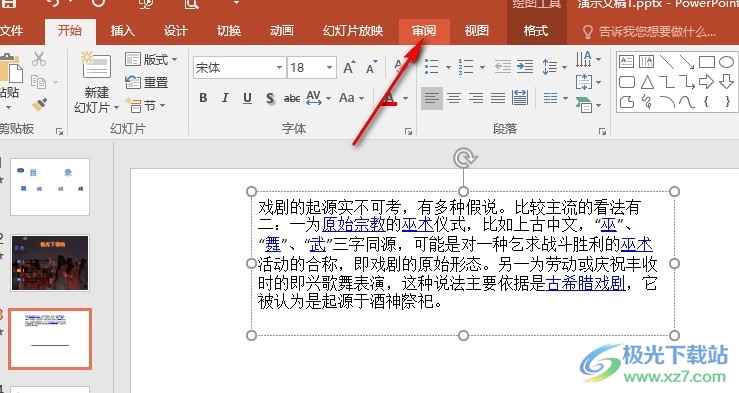Toggle center text alignment
This screenshot has height=393, width=739.
(x=454, y=98)
